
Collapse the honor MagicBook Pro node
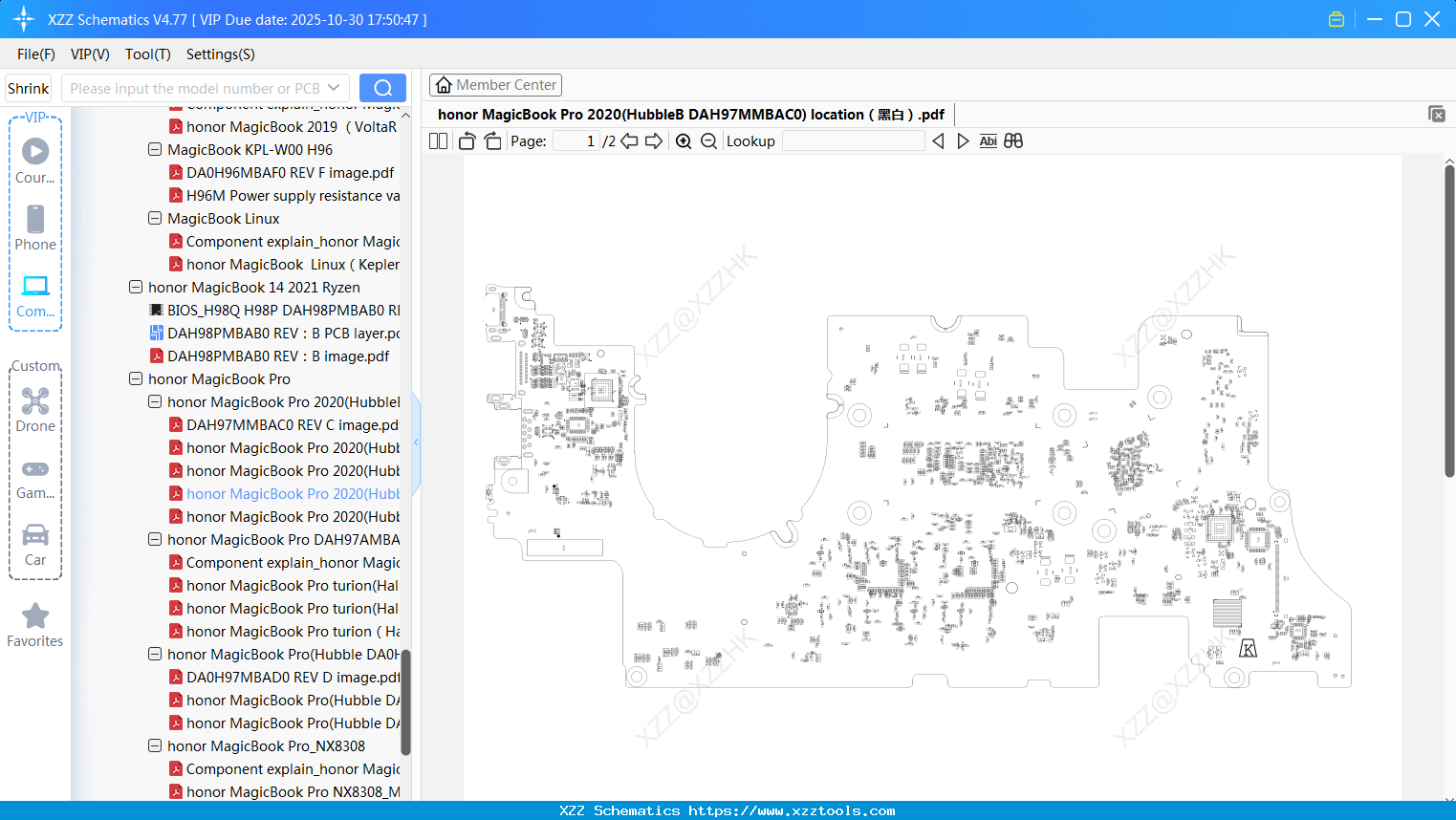[136, 378]
